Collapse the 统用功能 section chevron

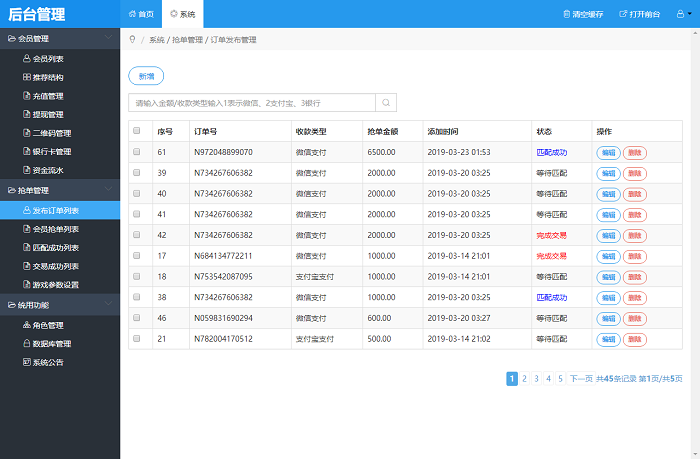click(108, 304)
